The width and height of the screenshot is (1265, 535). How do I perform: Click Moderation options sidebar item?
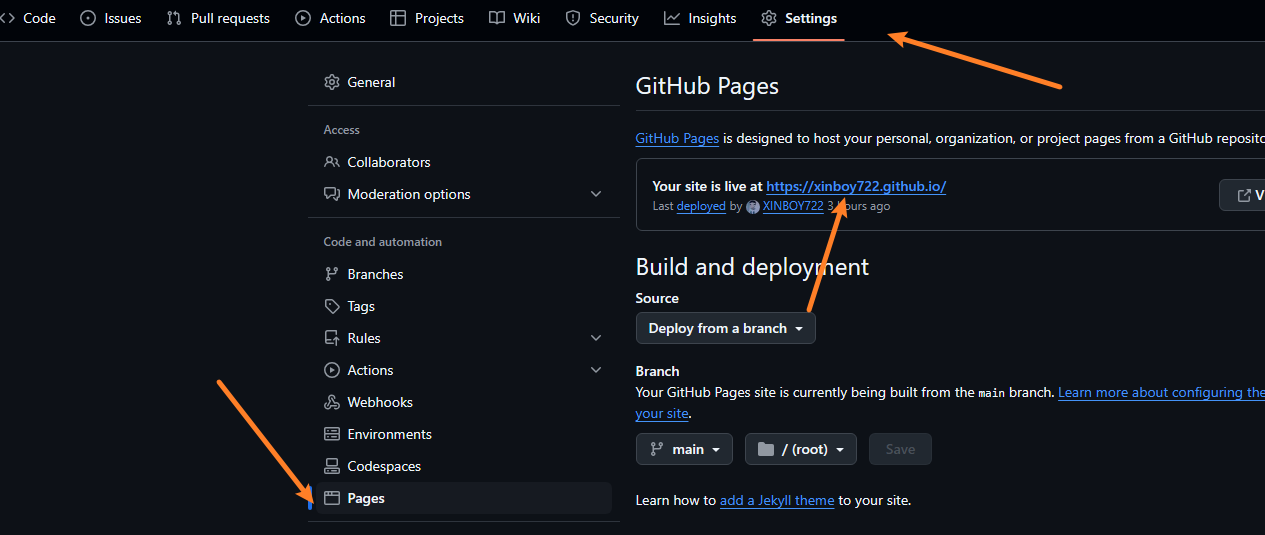pyautogui.click(x=463, y=194)
